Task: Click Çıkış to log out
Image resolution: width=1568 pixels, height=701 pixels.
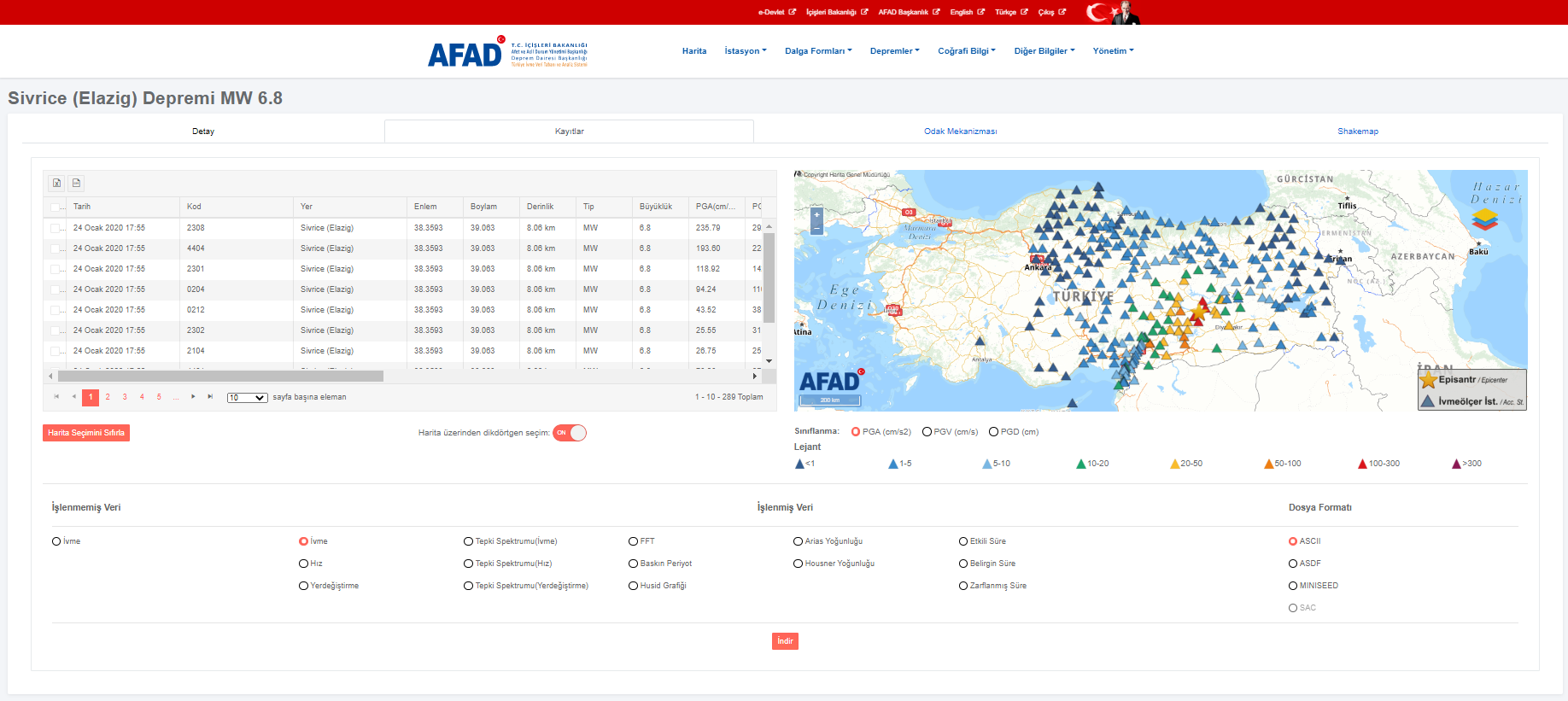Action: point(1051,12)
